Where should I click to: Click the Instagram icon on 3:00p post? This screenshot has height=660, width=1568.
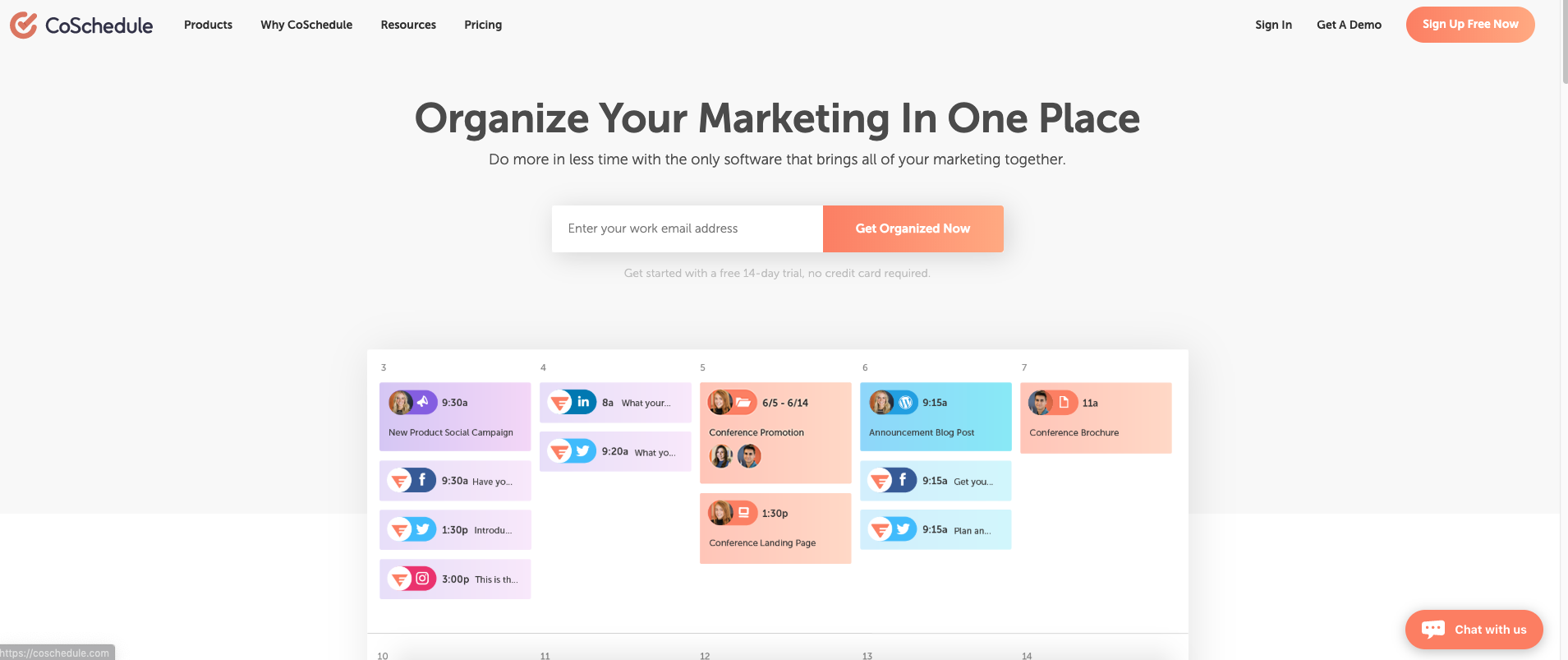click(x=422, y=579)
